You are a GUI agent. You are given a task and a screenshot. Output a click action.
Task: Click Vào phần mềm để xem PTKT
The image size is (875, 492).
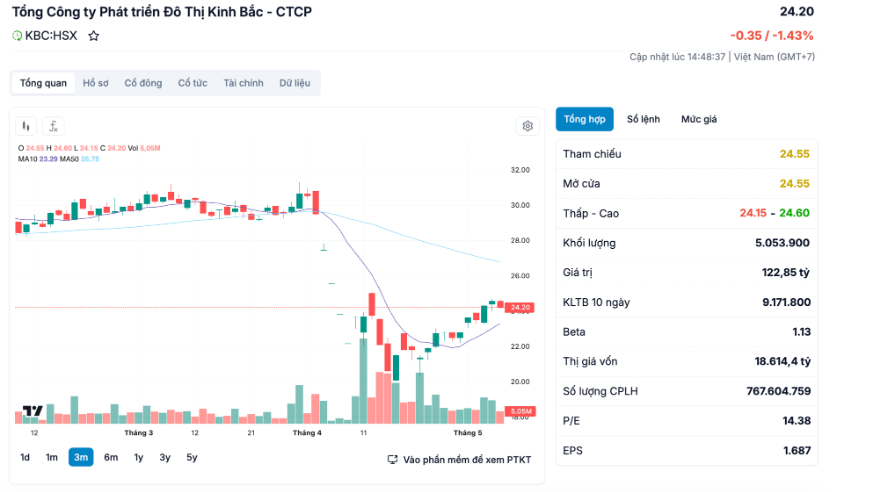[467, 460]
